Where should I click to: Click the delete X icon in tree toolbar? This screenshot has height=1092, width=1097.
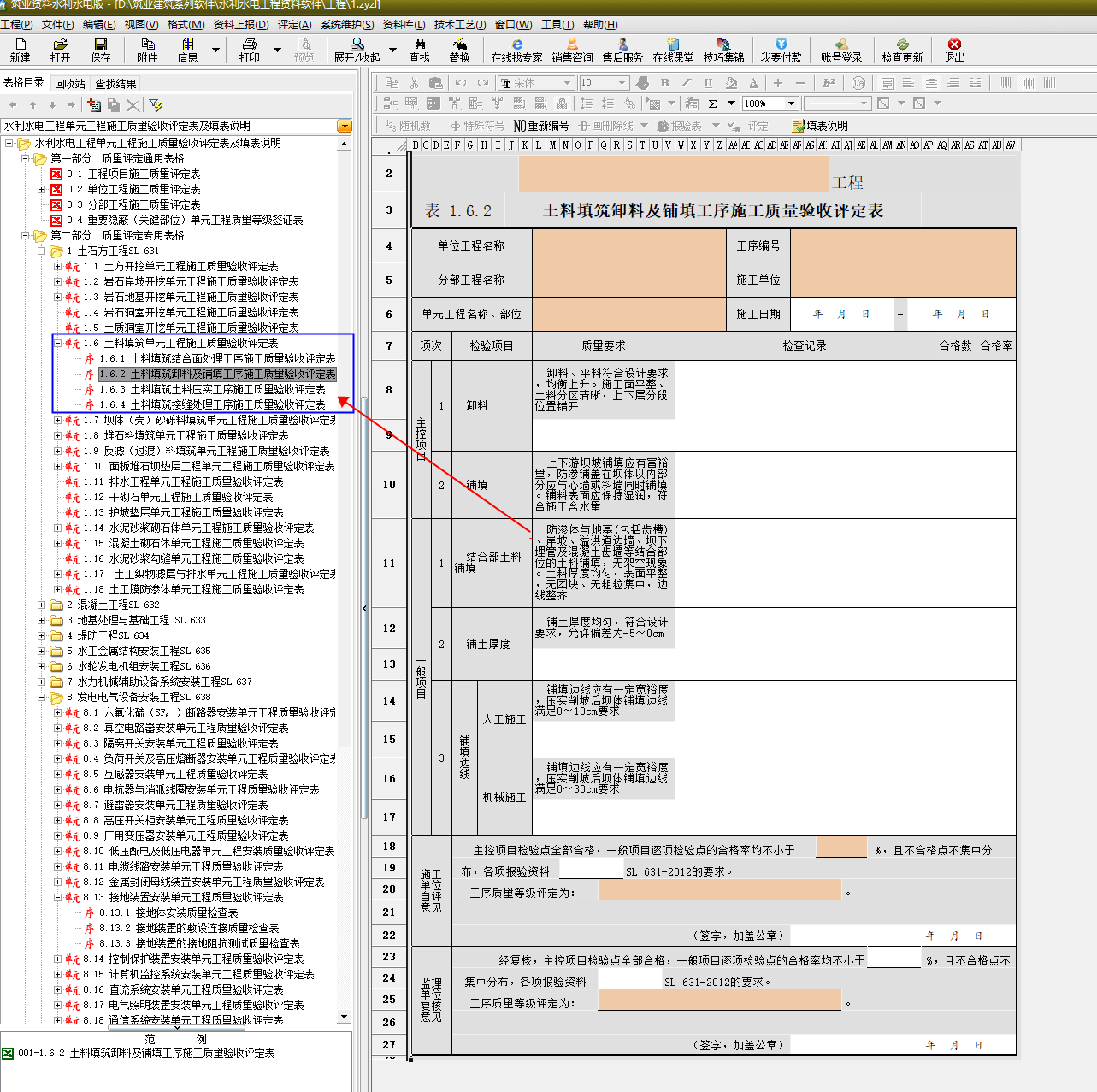(133, 104)
